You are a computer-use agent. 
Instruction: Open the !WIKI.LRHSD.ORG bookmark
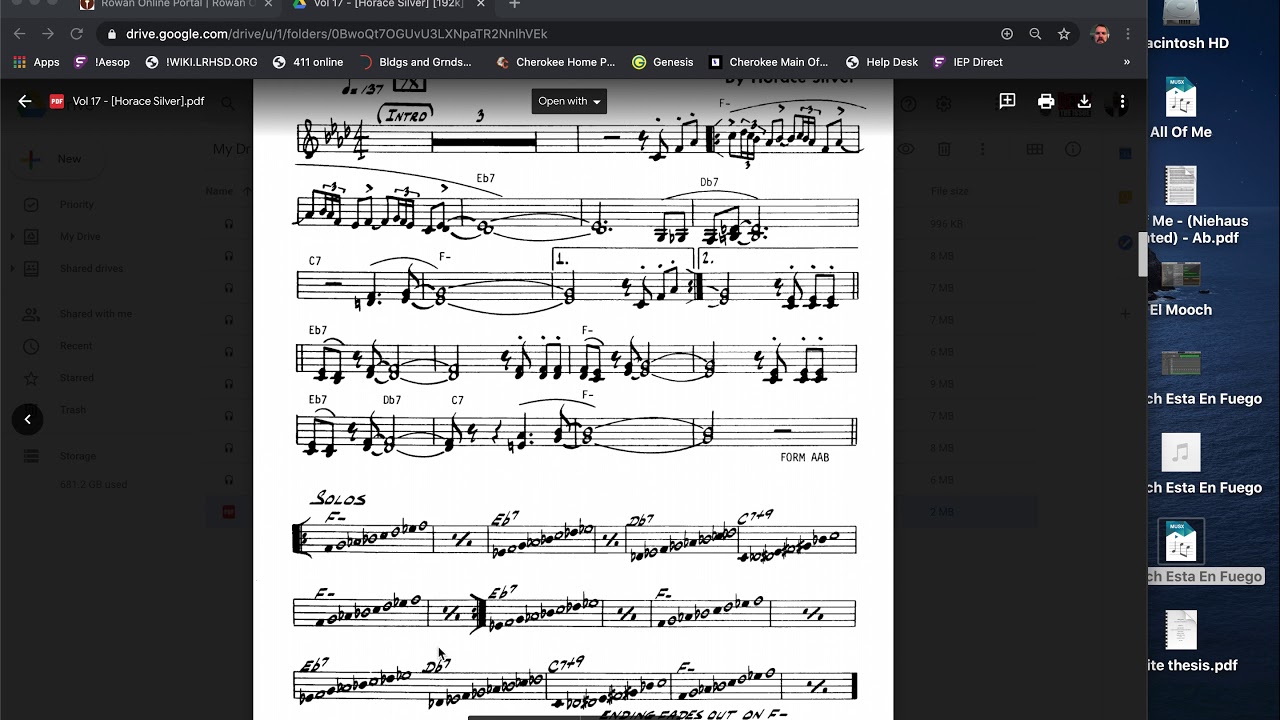(201, 62)
